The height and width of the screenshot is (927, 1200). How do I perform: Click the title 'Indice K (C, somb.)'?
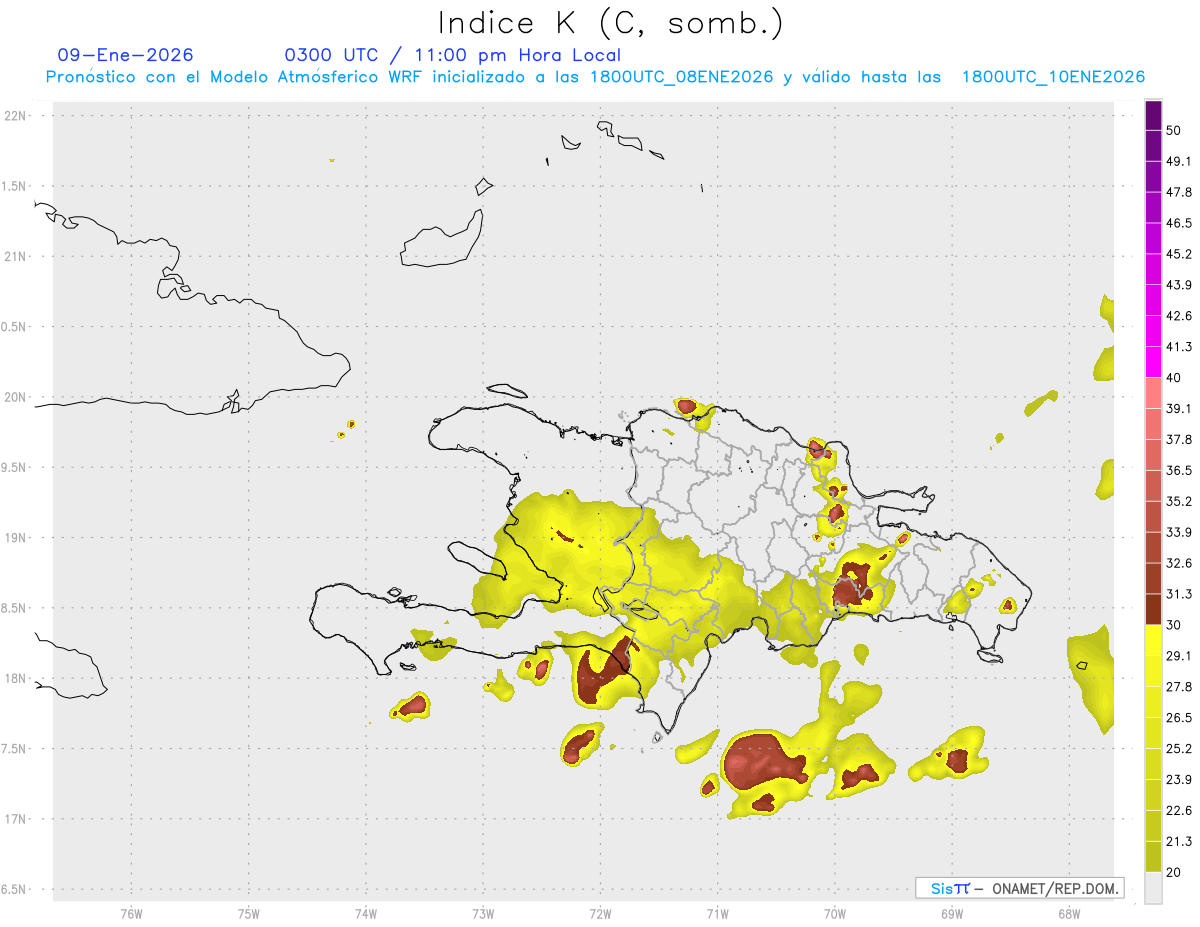pos(610,23)
